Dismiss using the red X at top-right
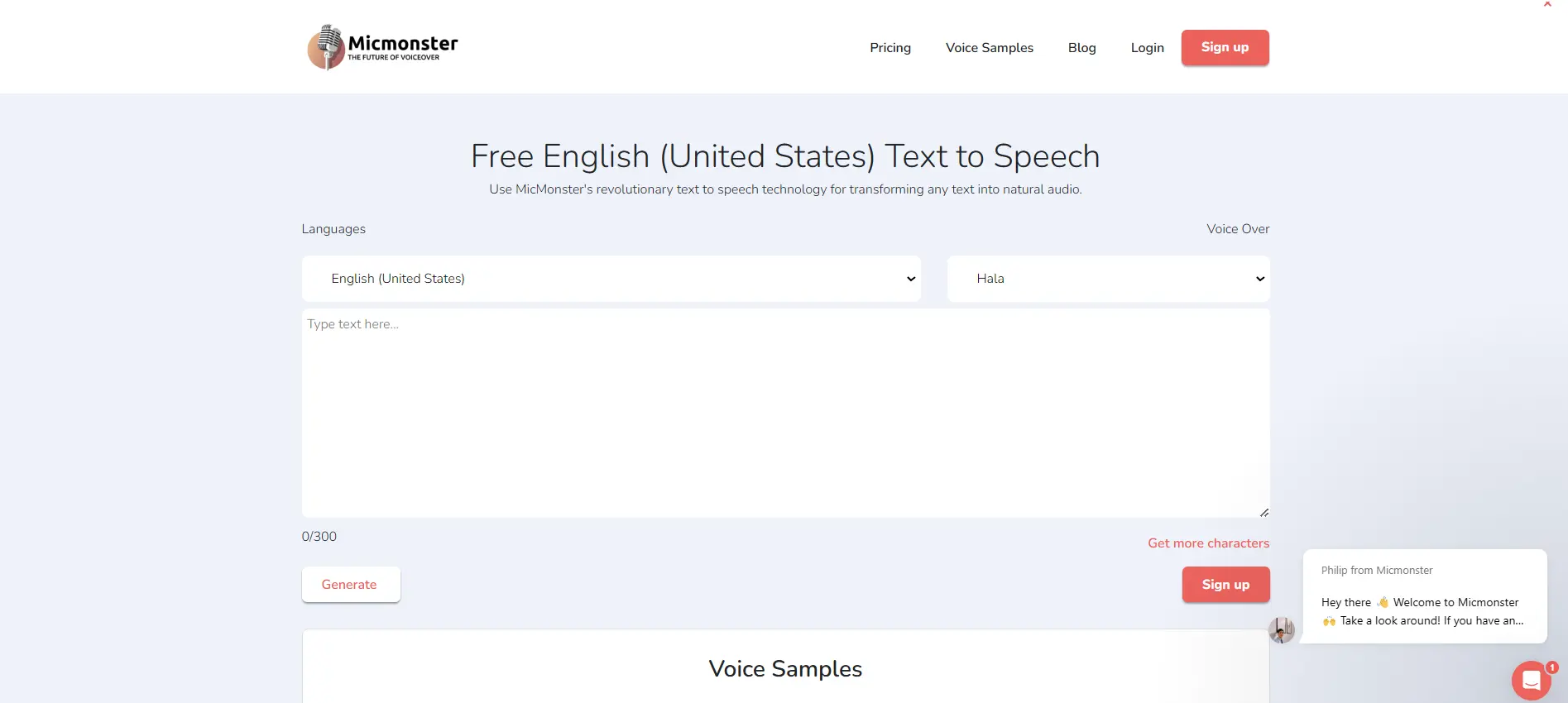This screenshot has width=1568, height=703. [x=1547, y=4]
